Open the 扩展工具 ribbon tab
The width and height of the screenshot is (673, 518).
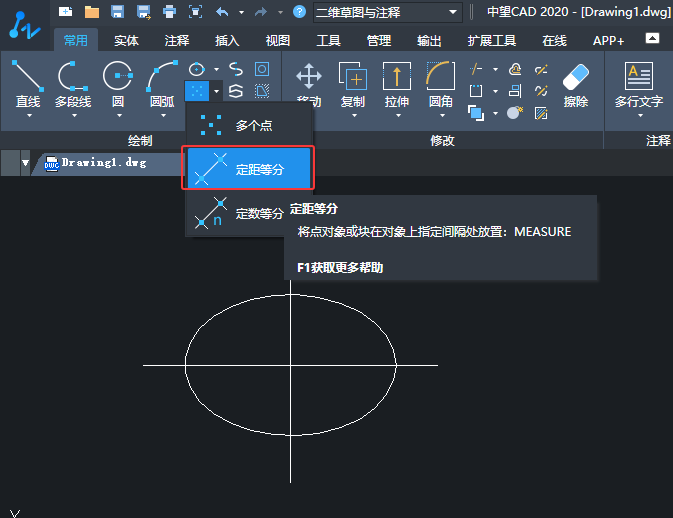[492, 41]
